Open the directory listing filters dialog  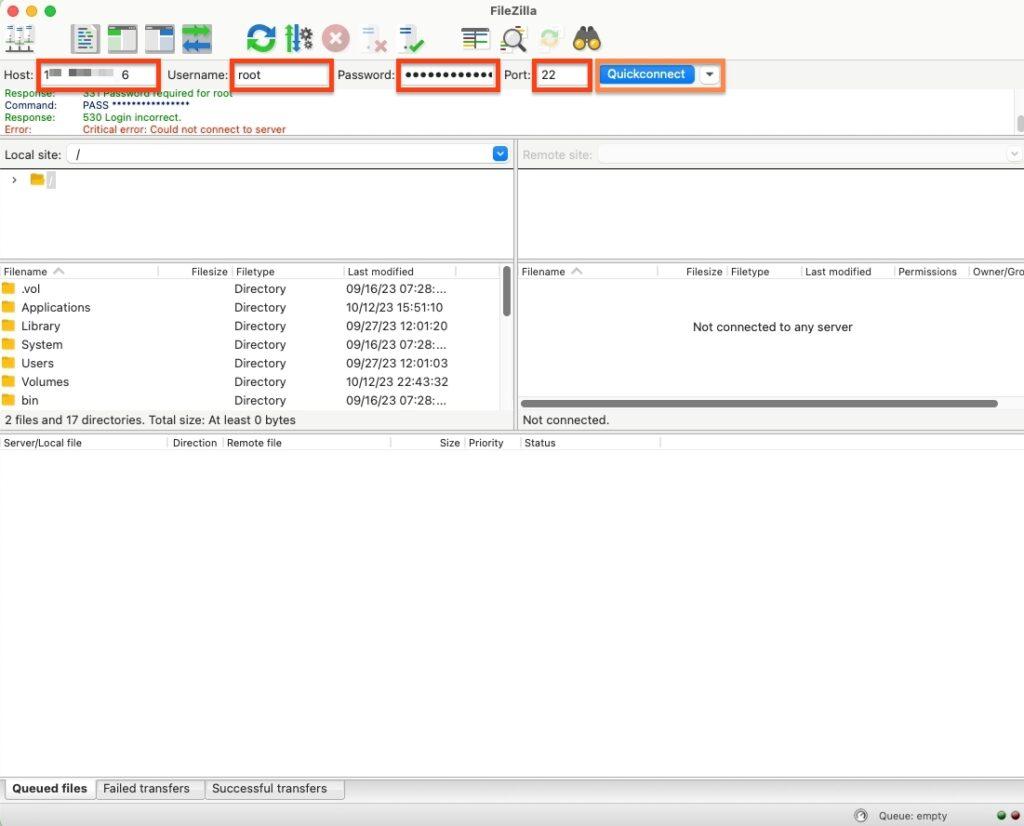pos(475,39)
